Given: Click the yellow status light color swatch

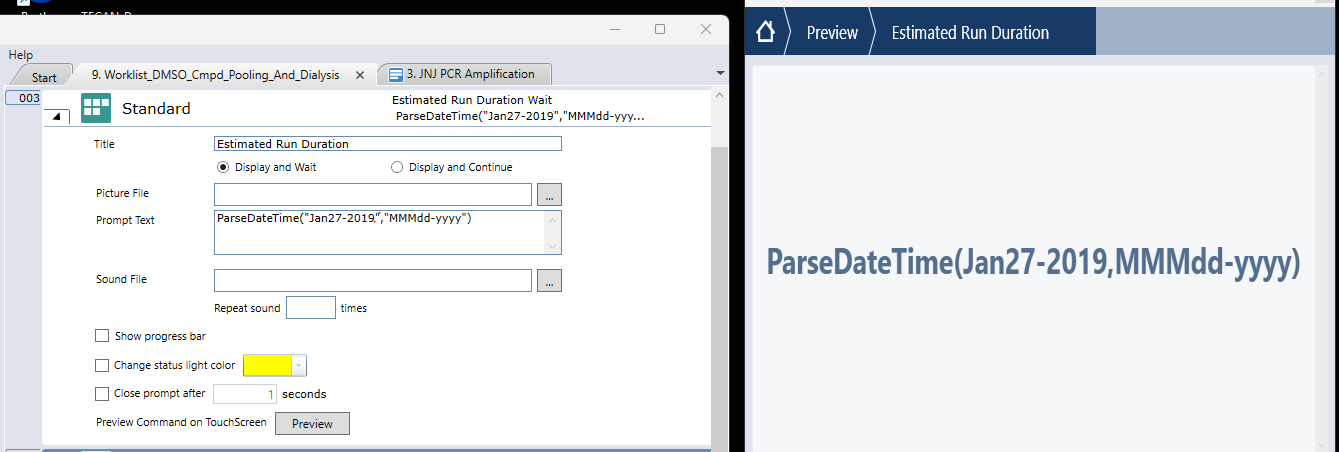Looking at the screenshot, I should [x=267, y=366].
